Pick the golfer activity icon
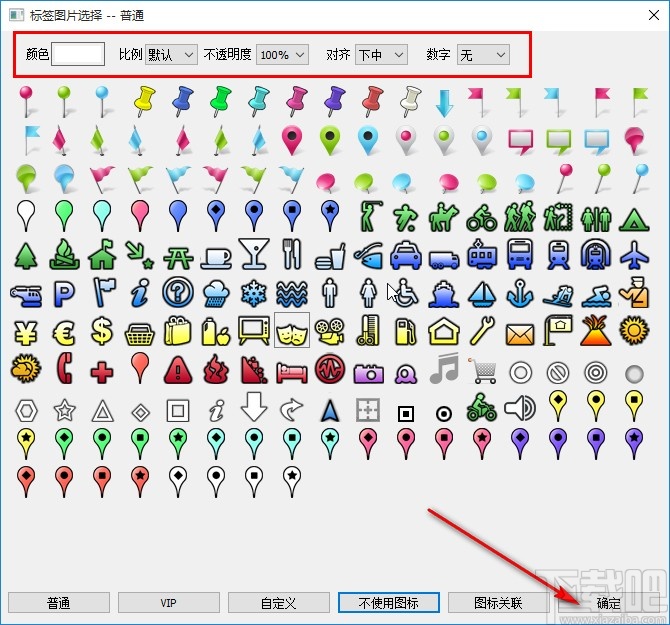 pyautogui.click(x=370, y=217)
